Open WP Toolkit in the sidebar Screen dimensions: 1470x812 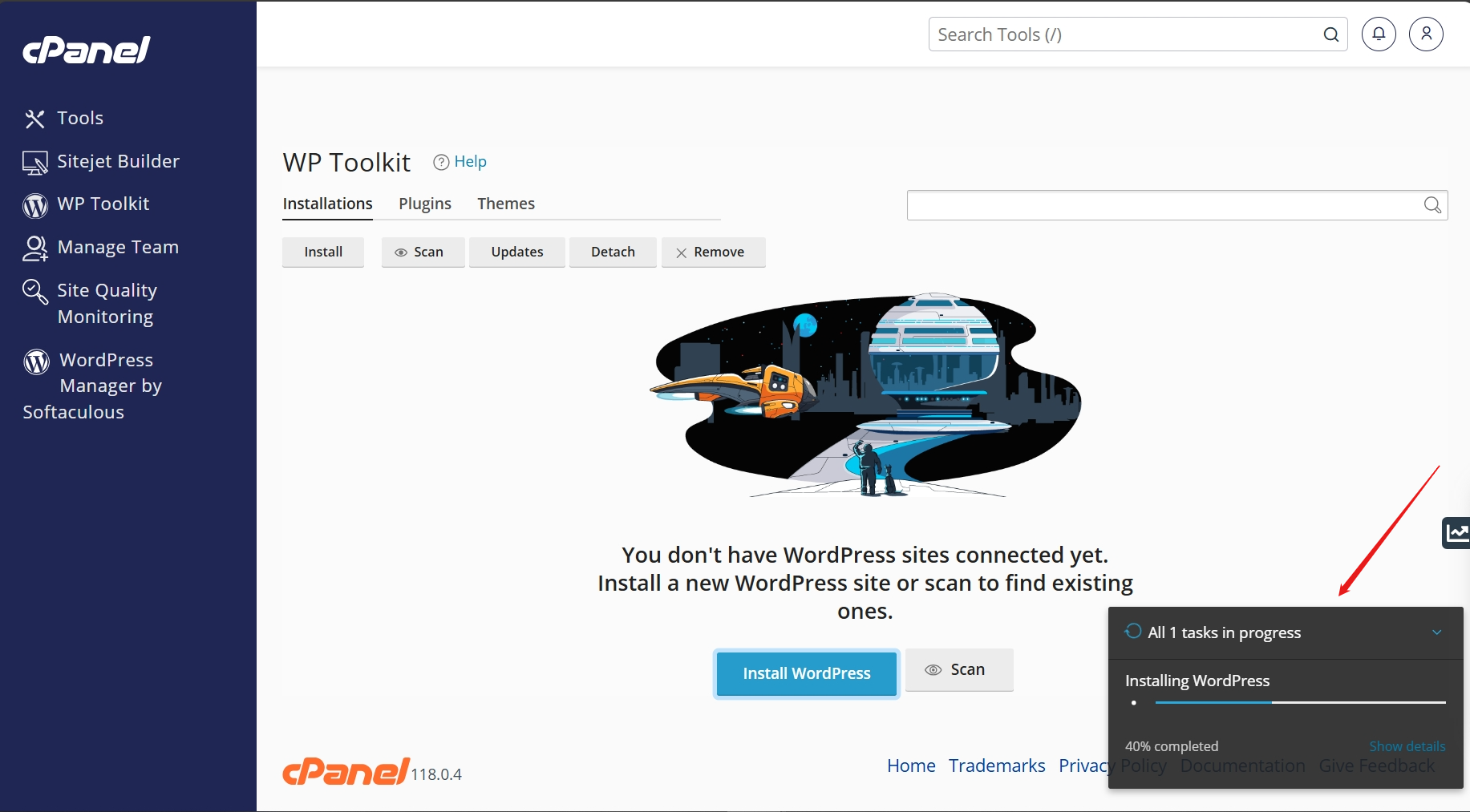(103, 204)
